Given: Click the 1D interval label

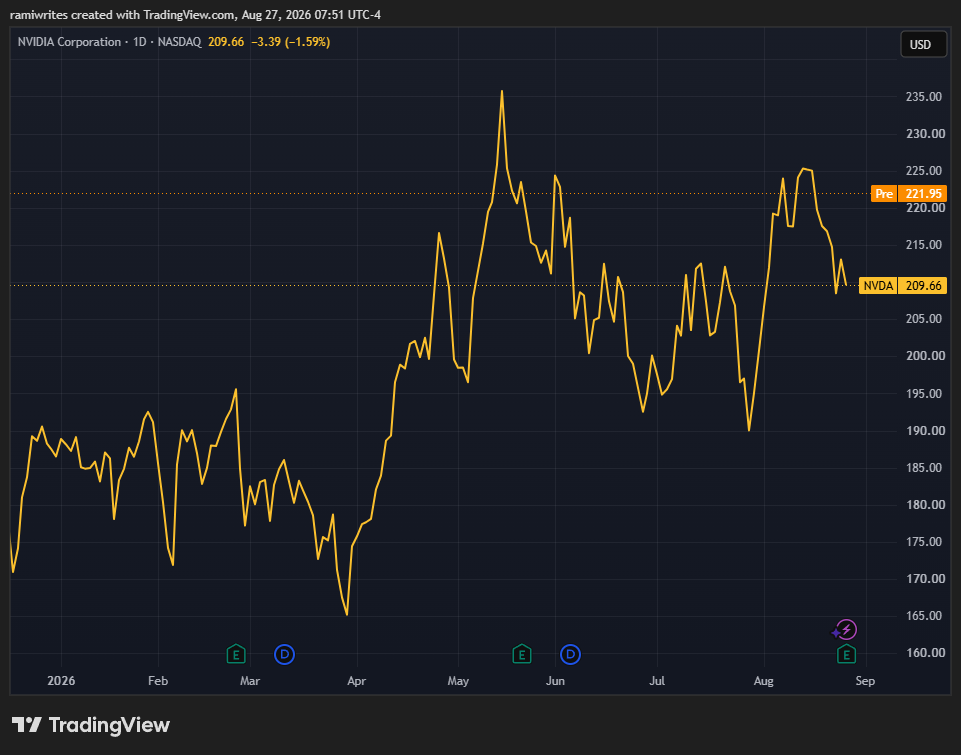Looking at the screenshot, I should pyautogui.click(x=140, y=42).
